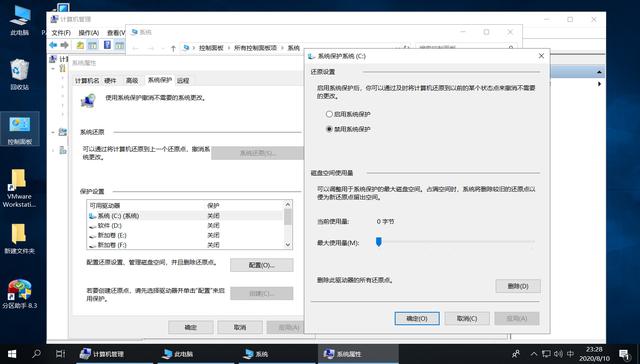Viewport: 640px width, 364px height.
Task: Open the 新建文件夹 desktop folder
Action: 19,239
